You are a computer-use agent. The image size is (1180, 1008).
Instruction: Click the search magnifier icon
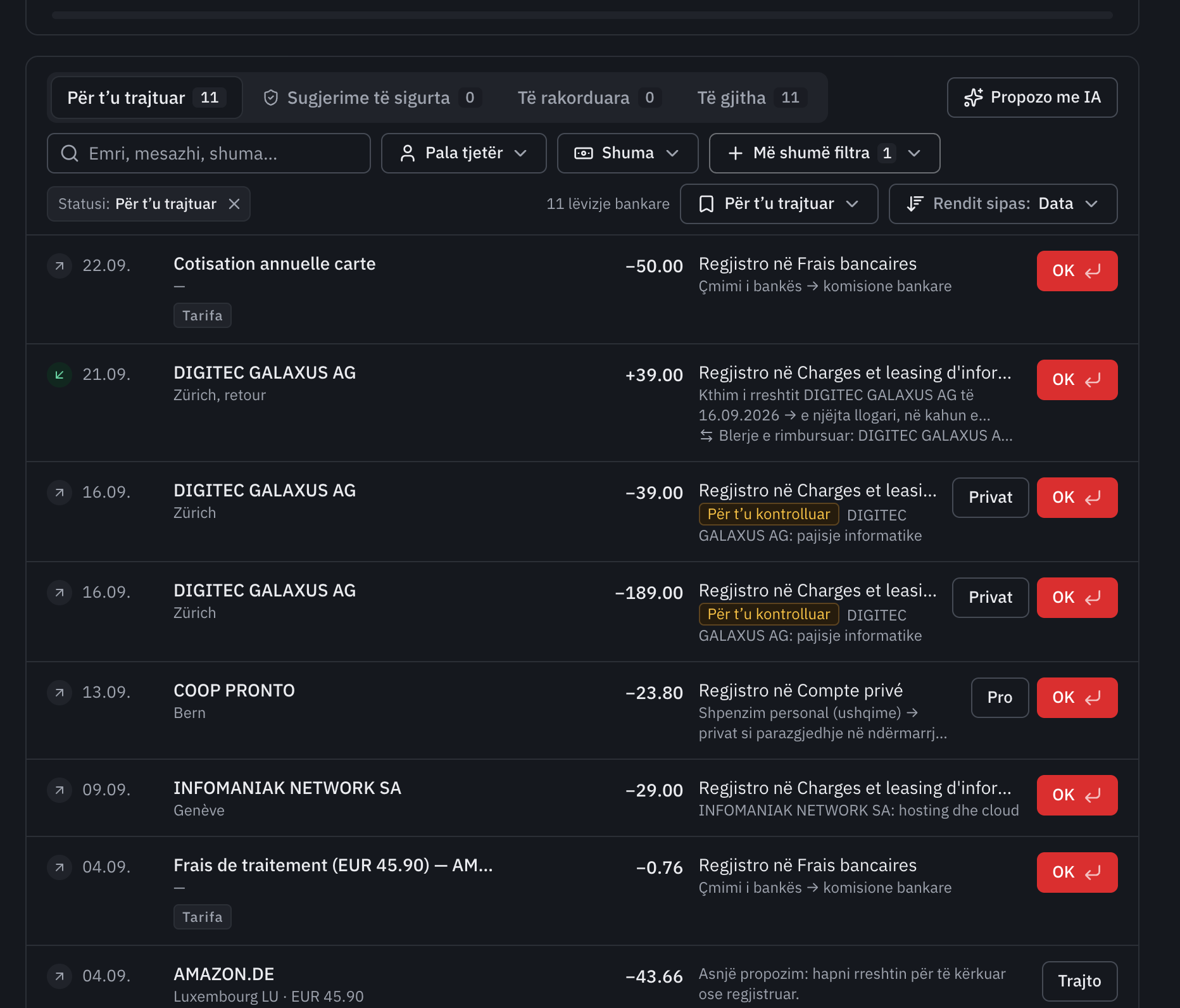point(70,153)
